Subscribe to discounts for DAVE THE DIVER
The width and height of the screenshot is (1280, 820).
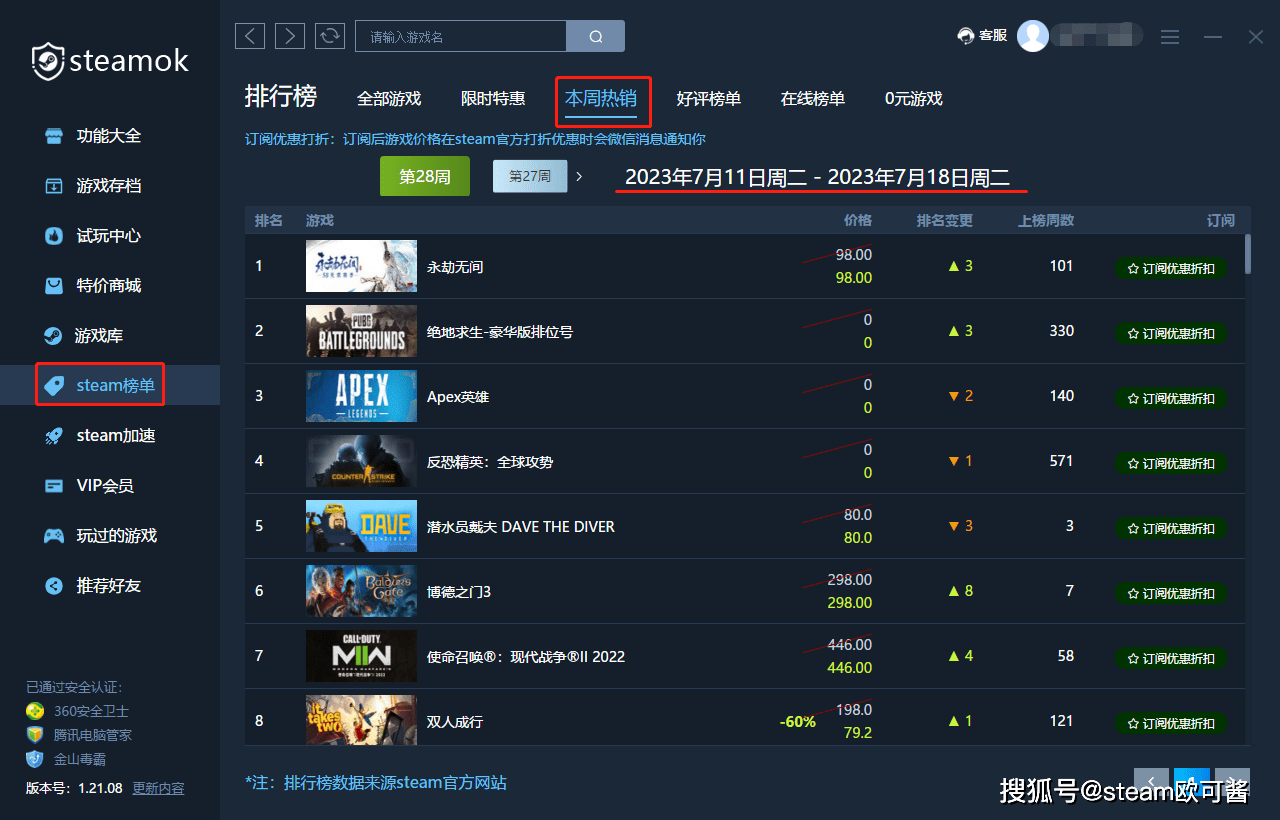click(1171, 528)
